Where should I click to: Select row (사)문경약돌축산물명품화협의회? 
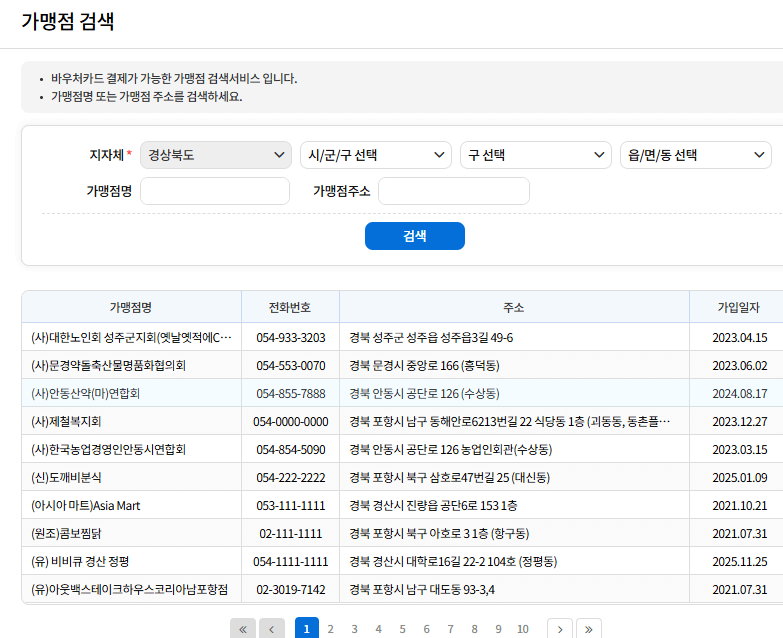[402, 365]
